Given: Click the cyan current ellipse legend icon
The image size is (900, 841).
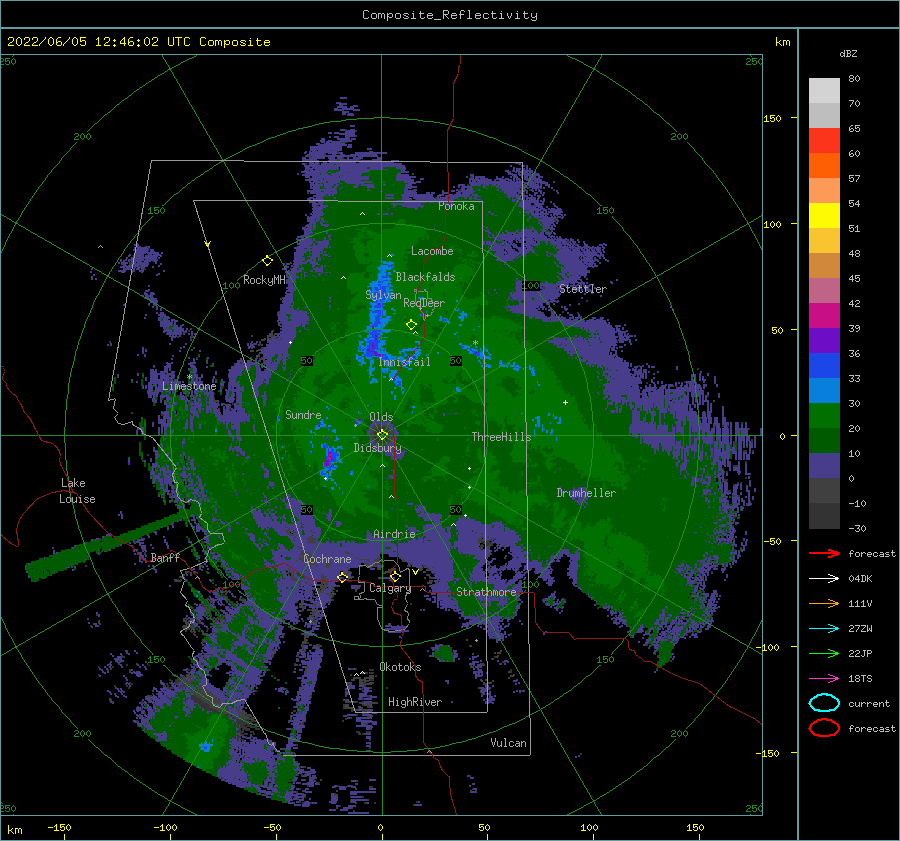Looking at the screenshot, I should click(x=824, y=703).
